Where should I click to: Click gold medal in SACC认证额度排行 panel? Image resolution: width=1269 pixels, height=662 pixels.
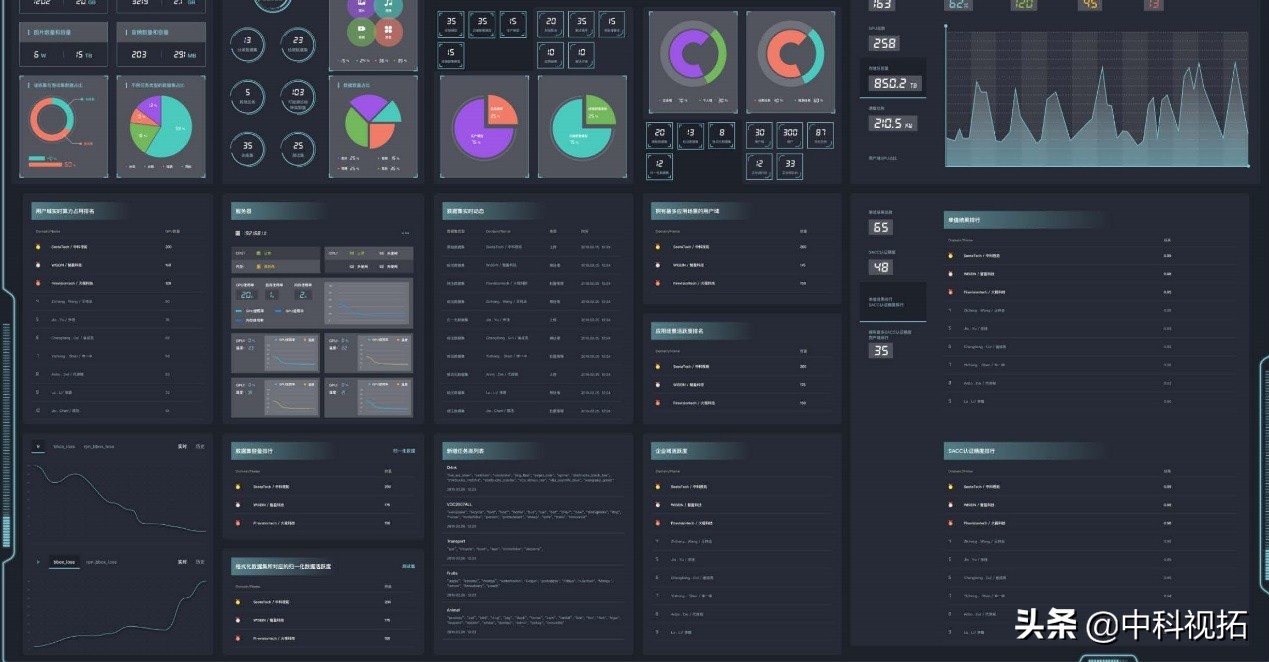pos(951,487)
